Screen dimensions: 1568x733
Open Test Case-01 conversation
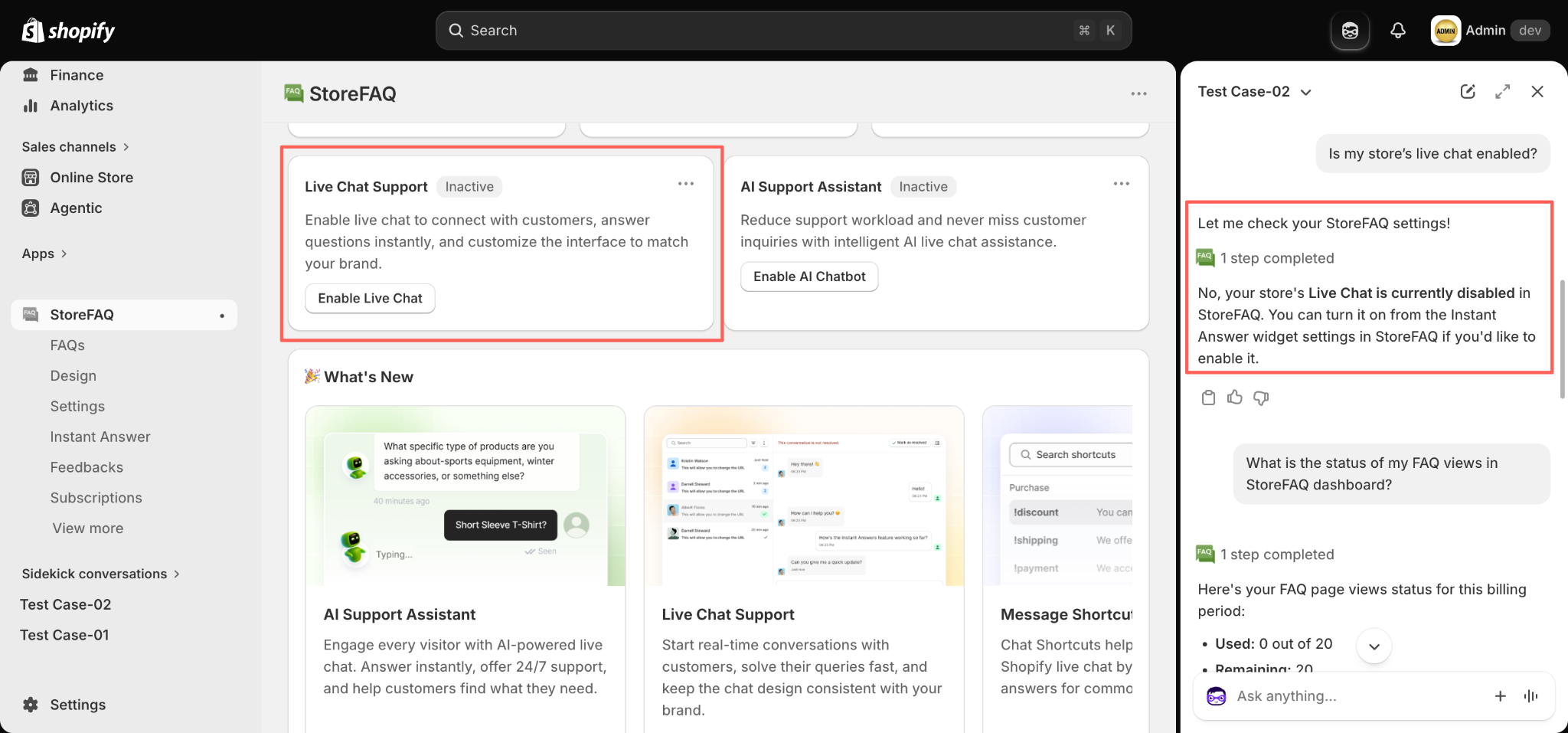click(x=64, y=635)
